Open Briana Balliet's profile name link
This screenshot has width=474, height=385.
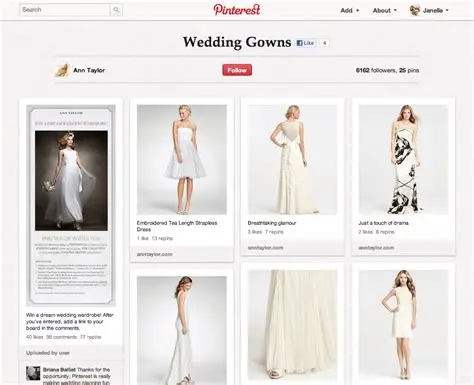59,370
